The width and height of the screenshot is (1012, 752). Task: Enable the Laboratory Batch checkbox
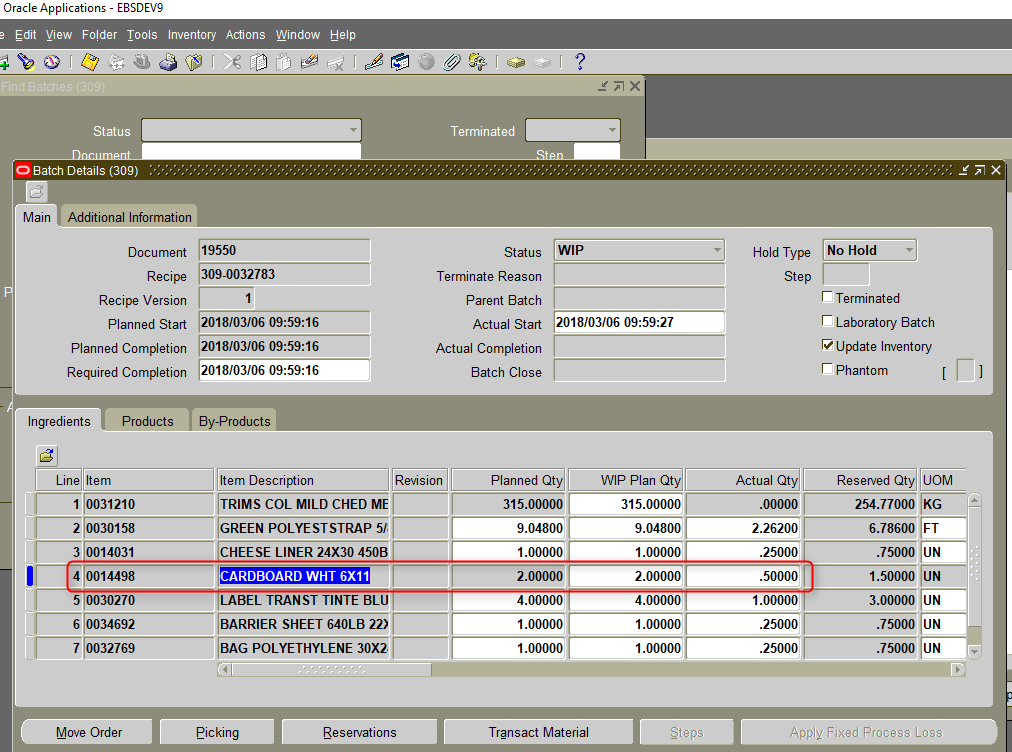click(828, 322)
